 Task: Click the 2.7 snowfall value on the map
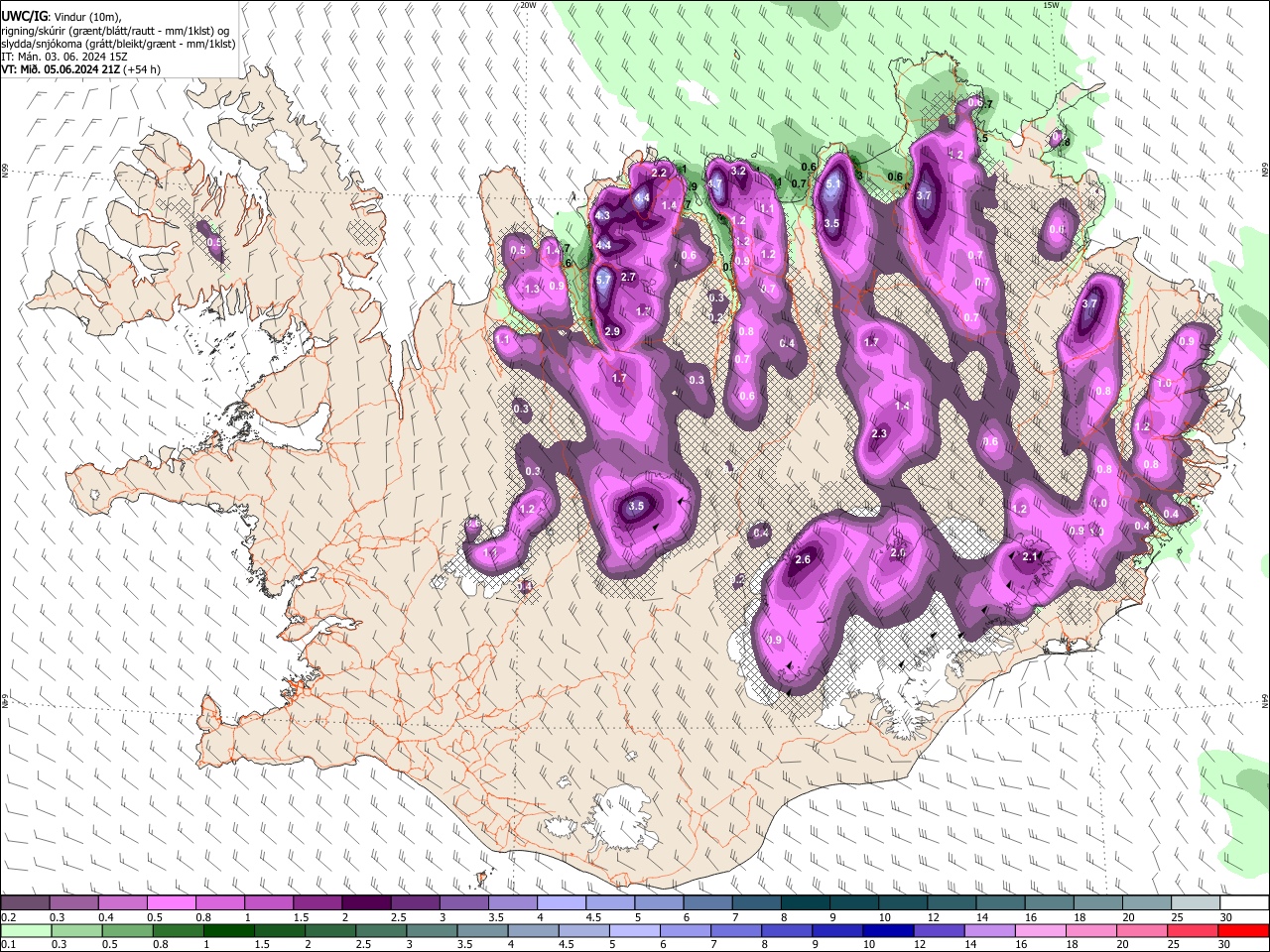(x=628, y=277)
